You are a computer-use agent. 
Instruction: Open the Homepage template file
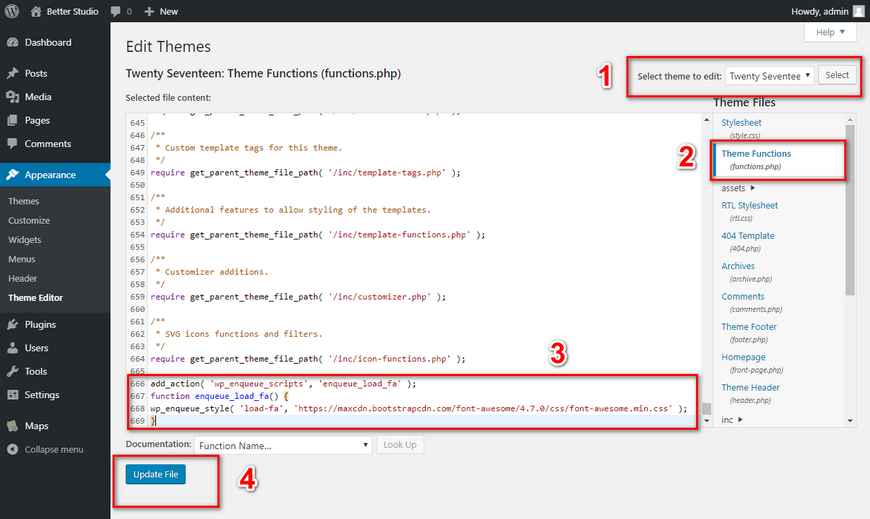743,357
